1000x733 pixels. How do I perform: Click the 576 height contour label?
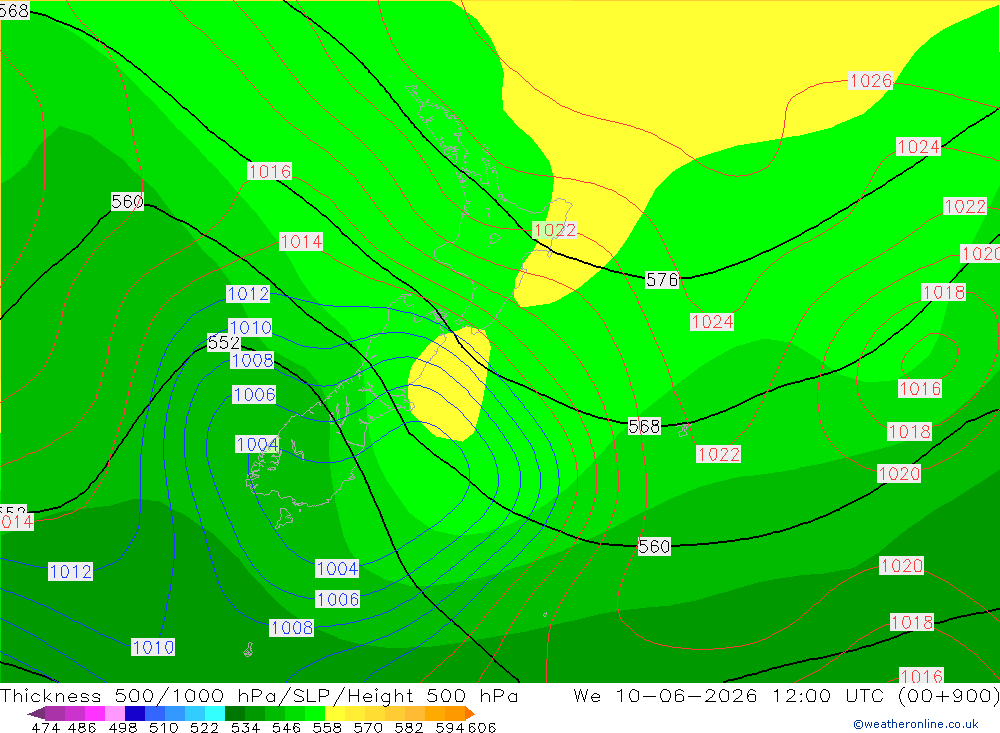[662, 279]
